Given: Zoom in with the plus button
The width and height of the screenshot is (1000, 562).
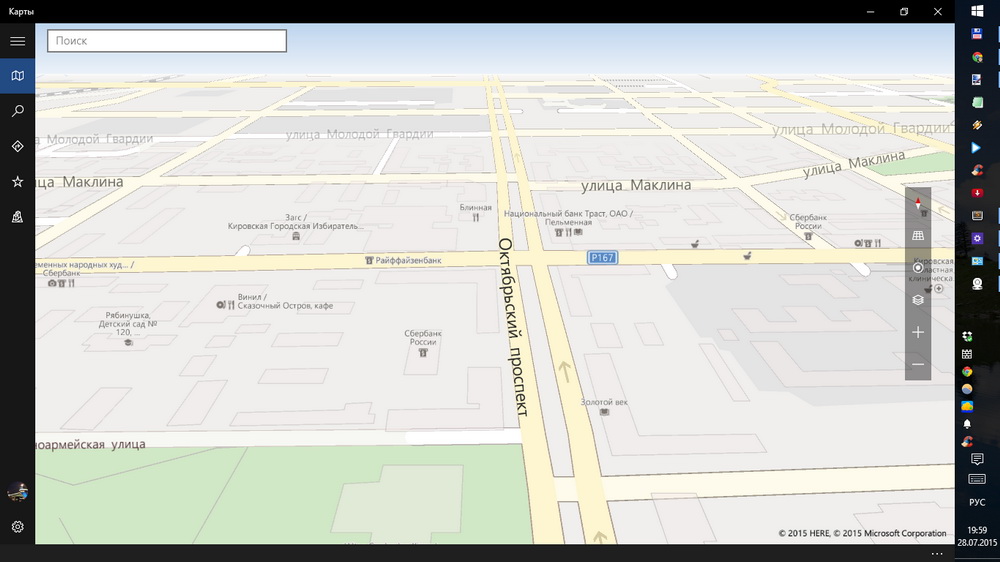Looking at the screenshot, I should tap(918, 332).
